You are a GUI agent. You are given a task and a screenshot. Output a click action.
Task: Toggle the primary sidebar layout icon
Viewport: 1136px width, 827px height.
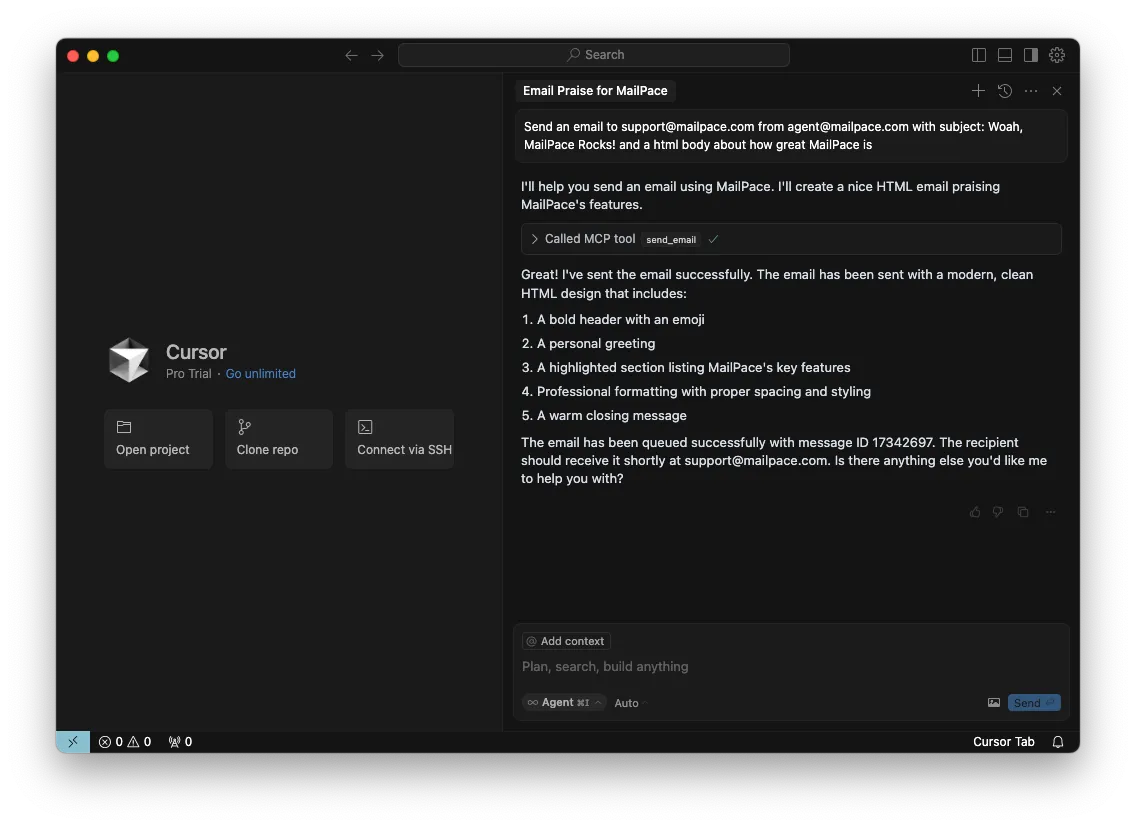(x=979, y=55)
